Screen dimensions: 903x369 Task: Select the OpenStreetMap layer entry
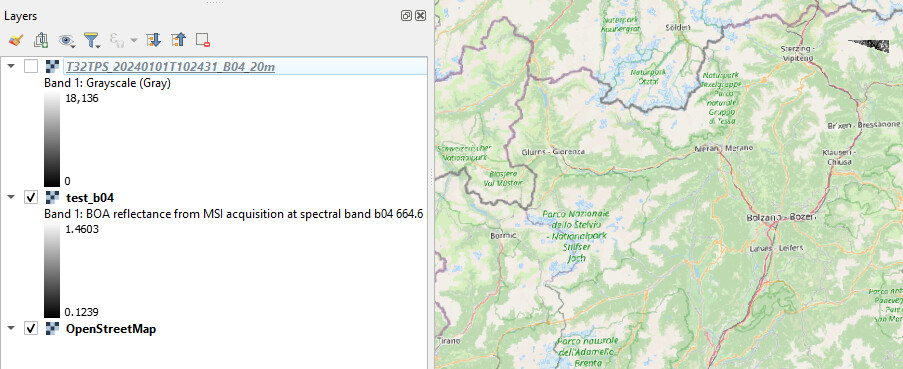(111, 329)
